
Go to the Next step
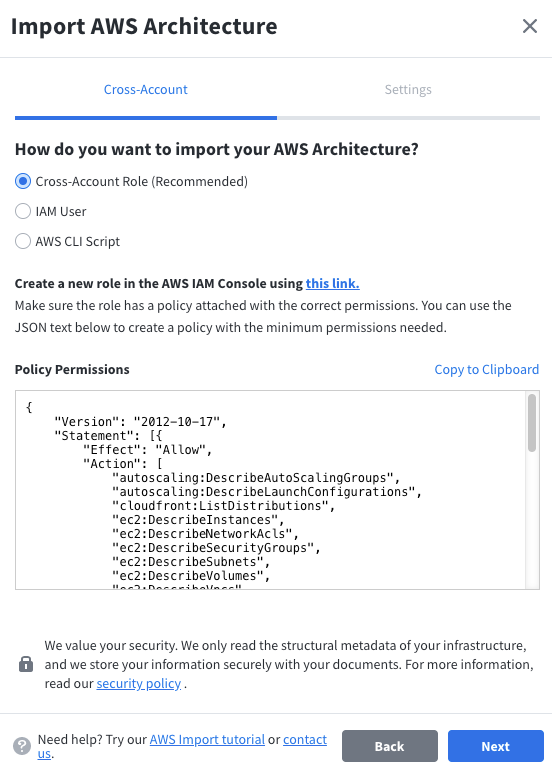pyautogui.click(x=496, y=746)
